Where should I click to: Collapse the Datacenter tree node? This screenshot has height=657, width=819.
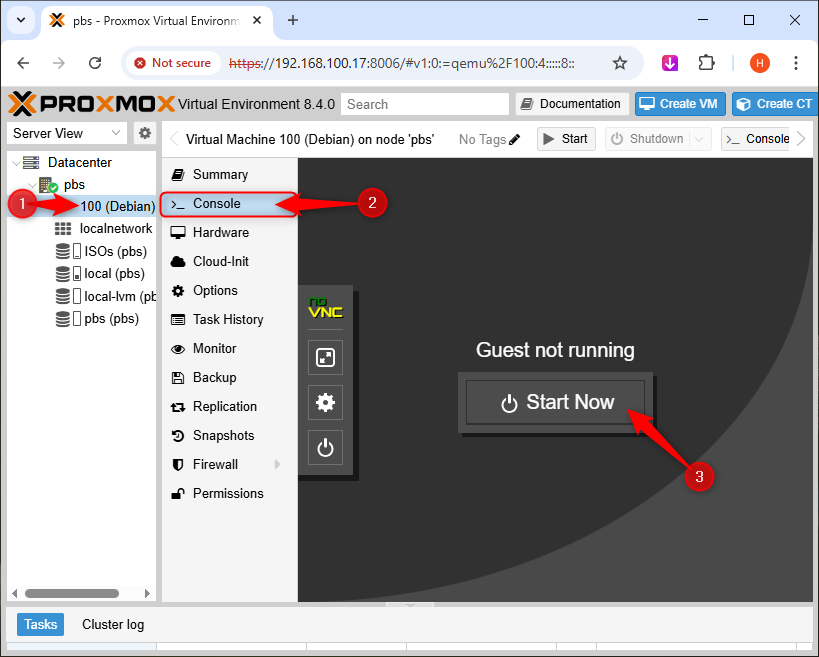click(x=16, y=163)
